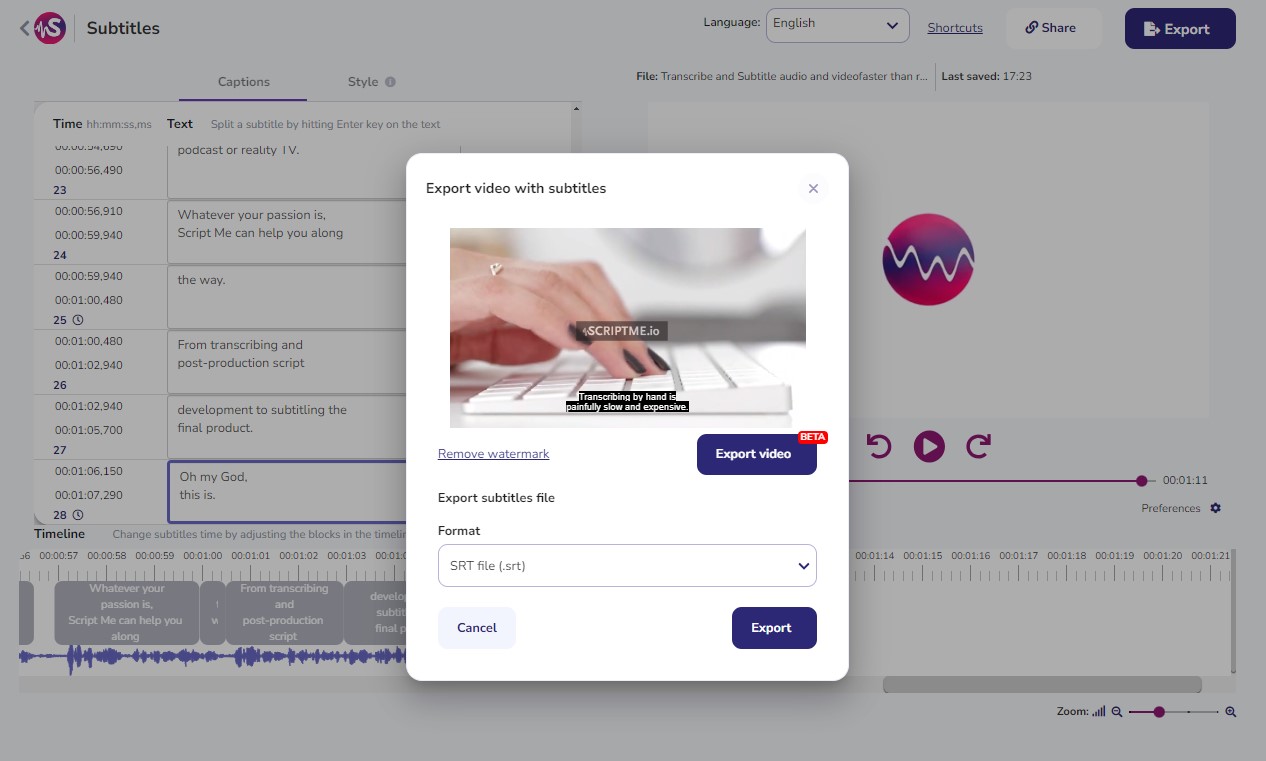Click the Export video button
The image size is (1266, 761).
[756, 454]
